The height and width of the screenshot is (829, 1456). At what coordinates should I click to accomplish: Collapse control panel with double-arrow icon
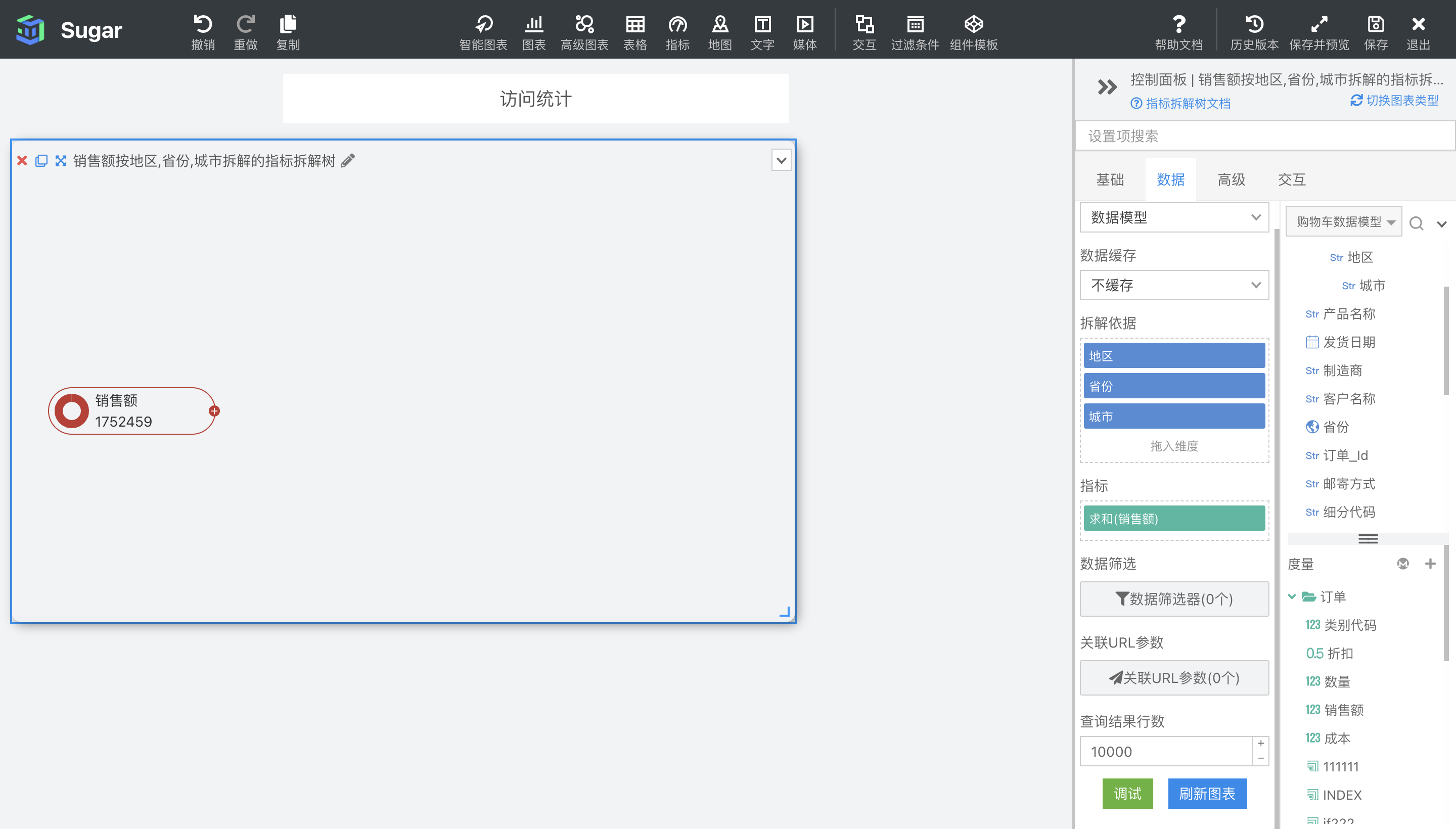tap(1107, 87)
